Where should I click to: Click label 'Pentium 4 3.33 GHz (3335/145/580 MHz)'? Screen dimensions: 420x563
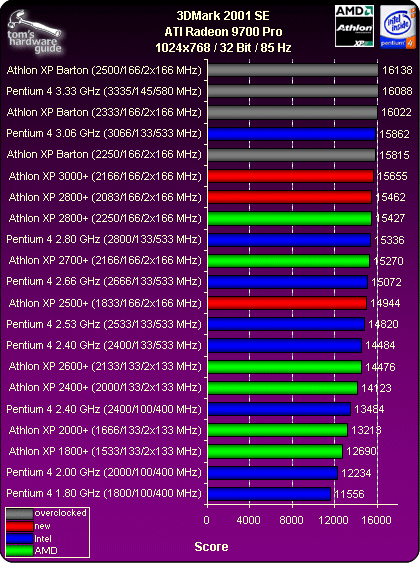click(x=104, y=91)
